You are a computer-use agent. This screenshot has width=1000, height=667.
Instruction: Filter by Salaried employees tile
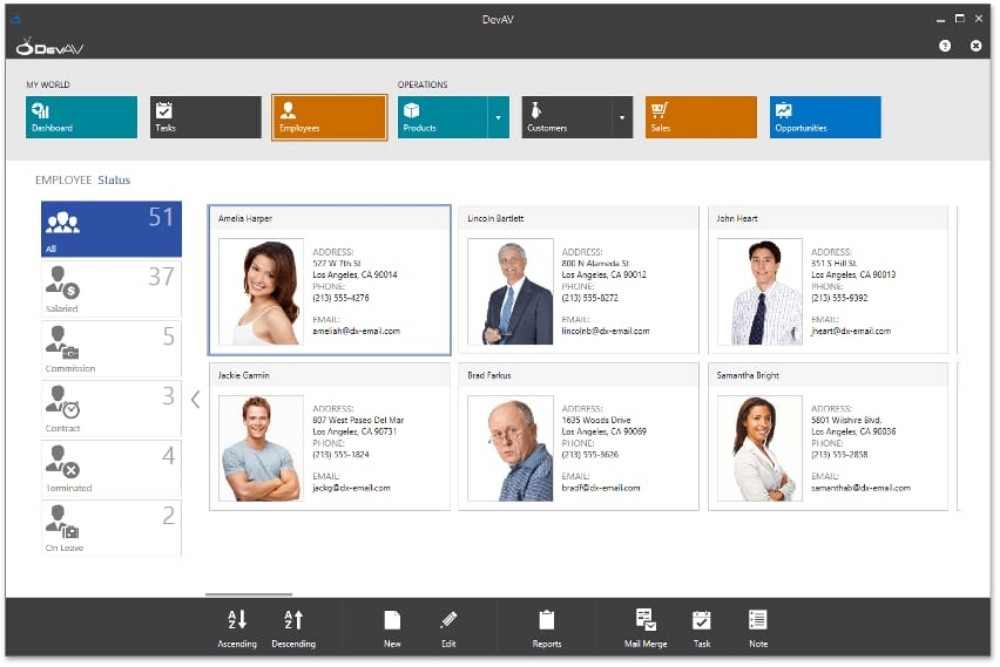pyautogui.click(x=112, y=289)
